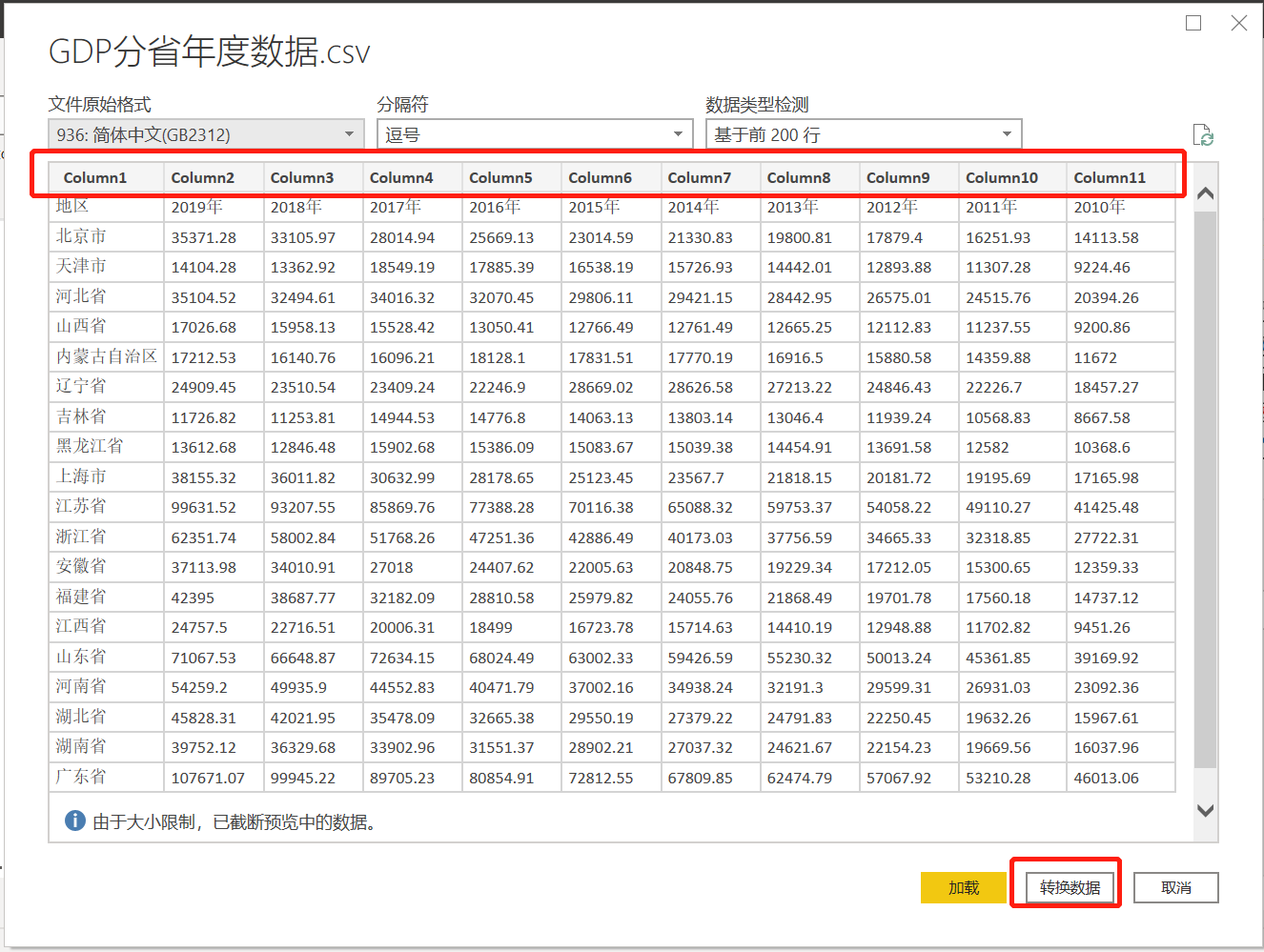Click the vertical scrollbar track
This screenshot has width=1264, height=952.
point(1205,496)
